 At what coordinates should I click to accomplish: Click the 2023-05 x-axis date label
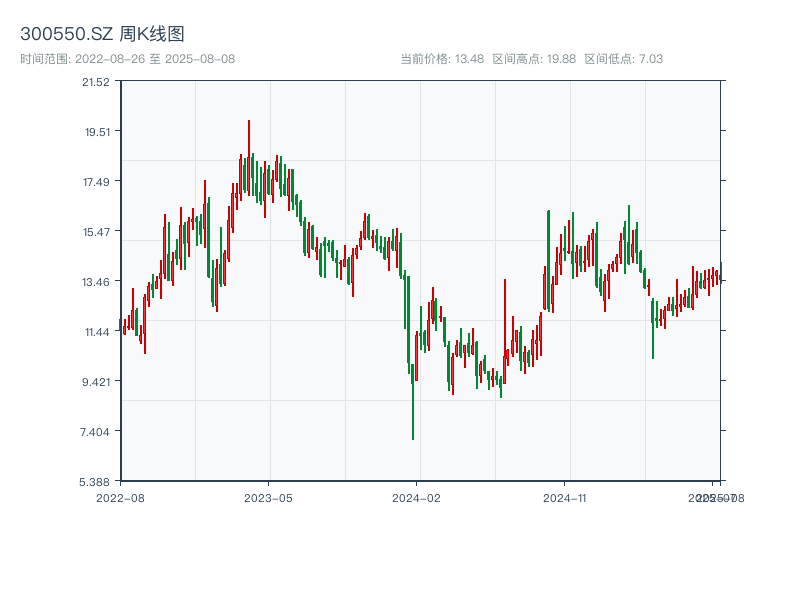[x=268, y=497]
